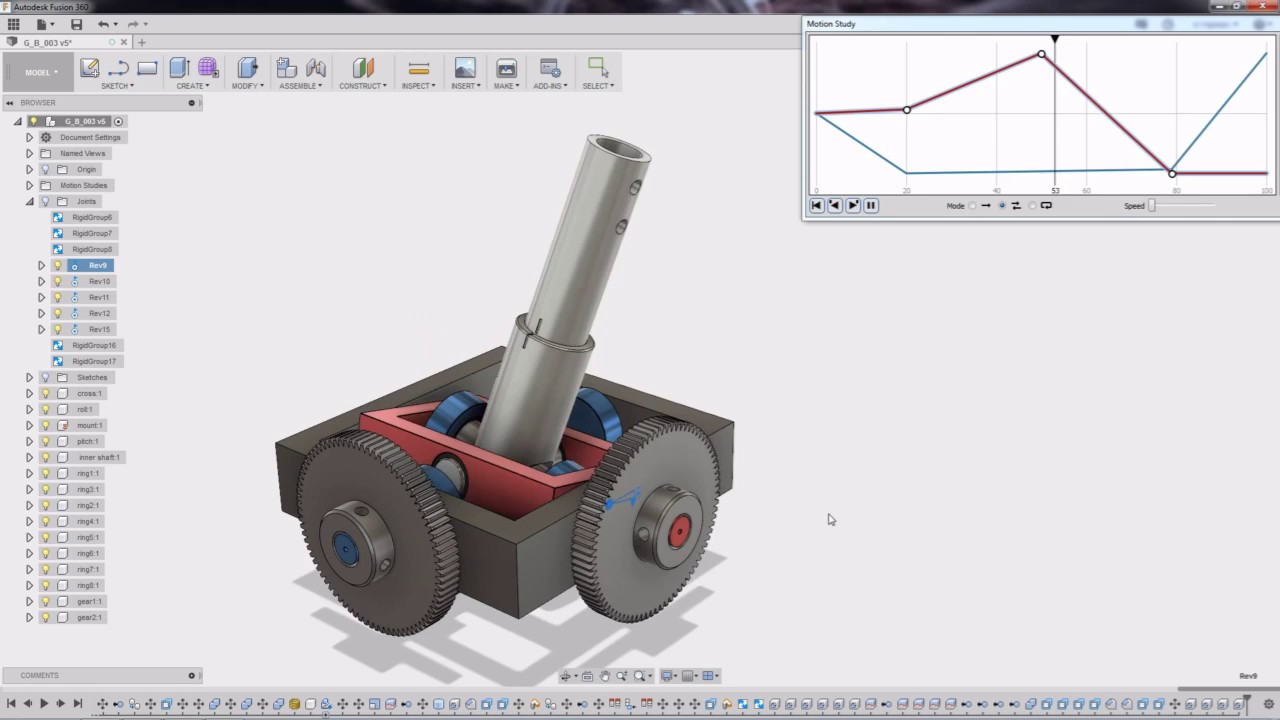
Task: Click the Pan hand navigation tool
Action: [x=604, y=676]
